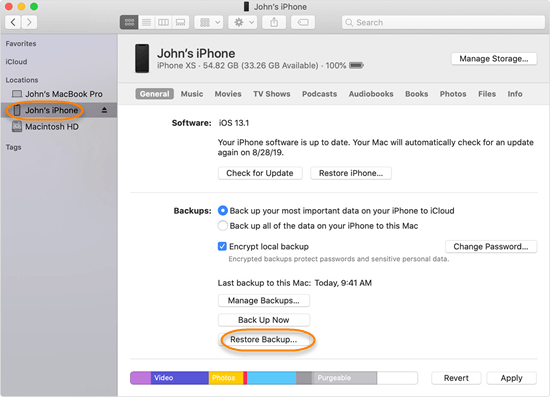Viewport: 550px width, 397px height.
Task: Open the group-by arrangement dropdown
Action: pos(209,22)
